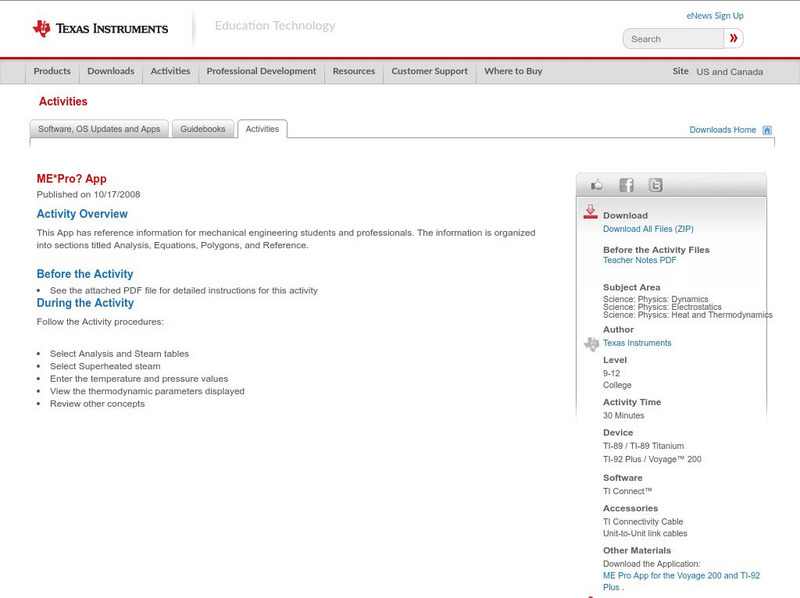Open the Where to Buy menu

click(513, 72)
